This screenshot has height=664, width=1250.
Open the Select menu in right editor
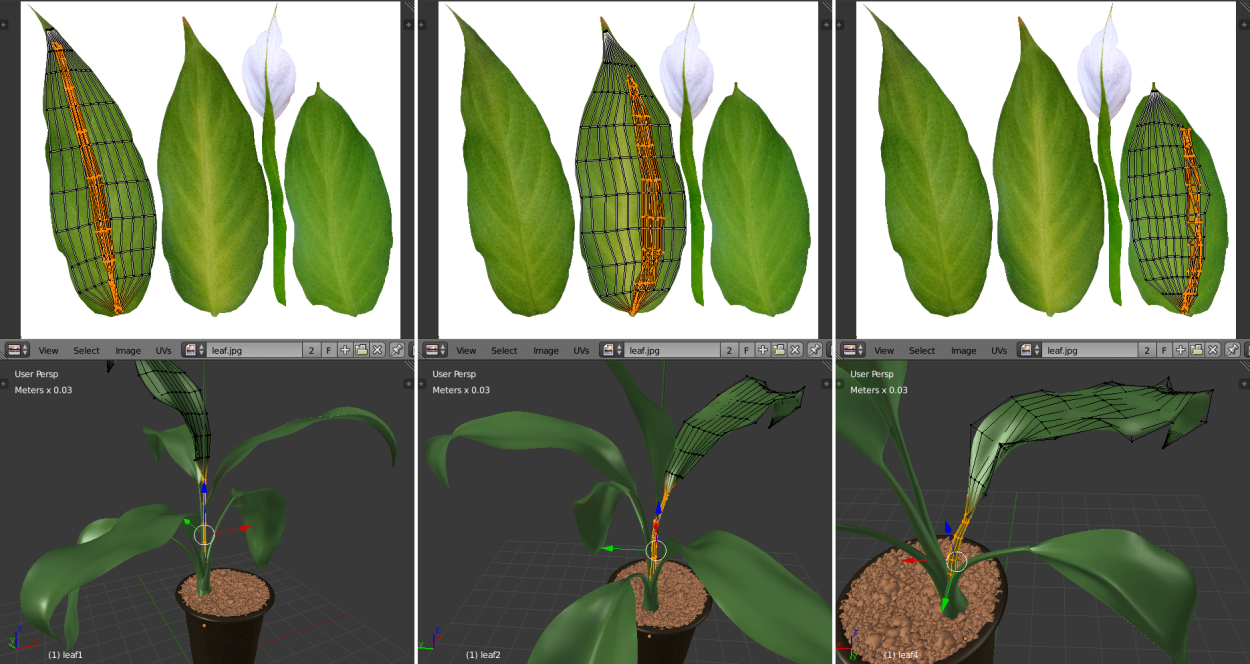point(922,351)
